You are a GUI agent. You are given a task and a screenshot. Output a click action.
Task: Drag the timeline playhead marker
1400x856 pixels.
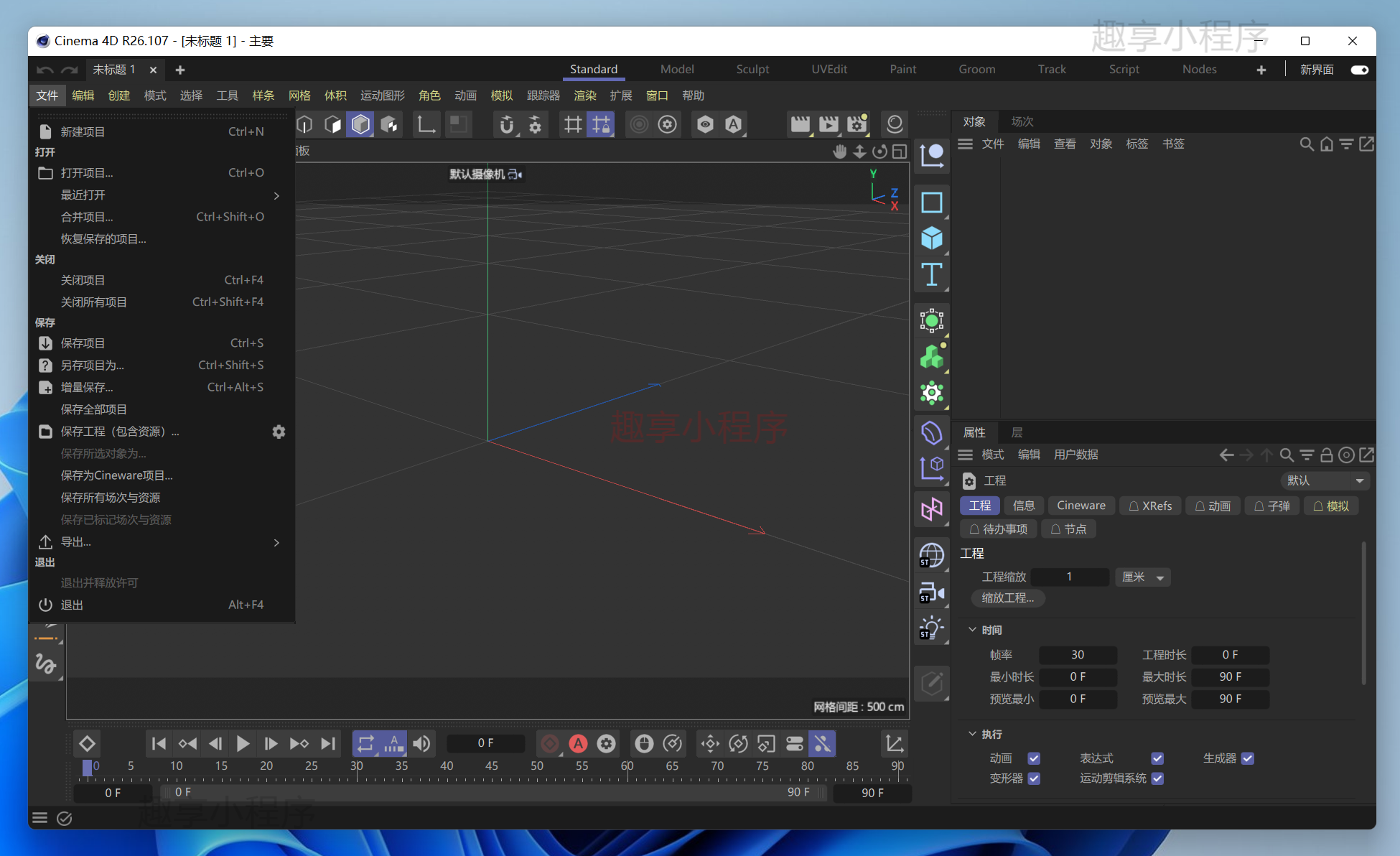(85, 765)
